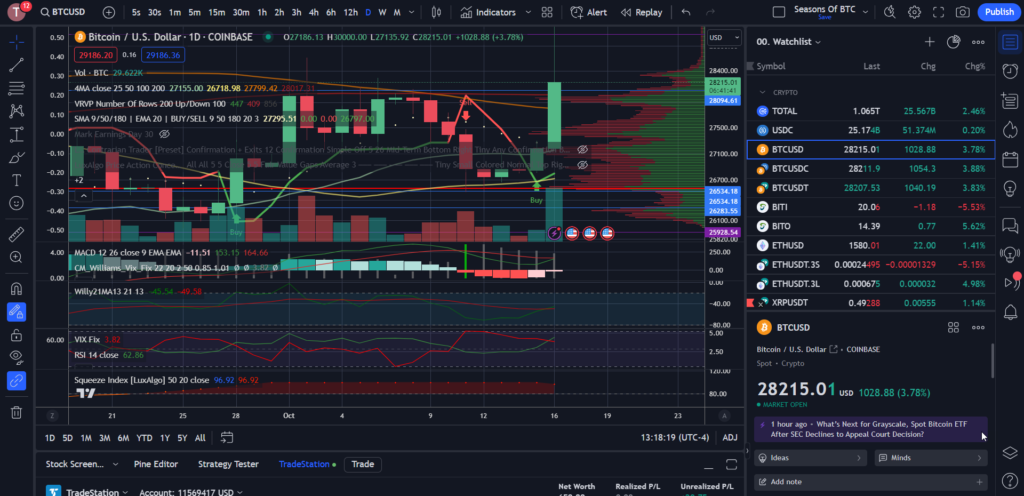The image size is (1024, 496).
Task: Select the brush drawing tool
Action: (x=17, y=158)
